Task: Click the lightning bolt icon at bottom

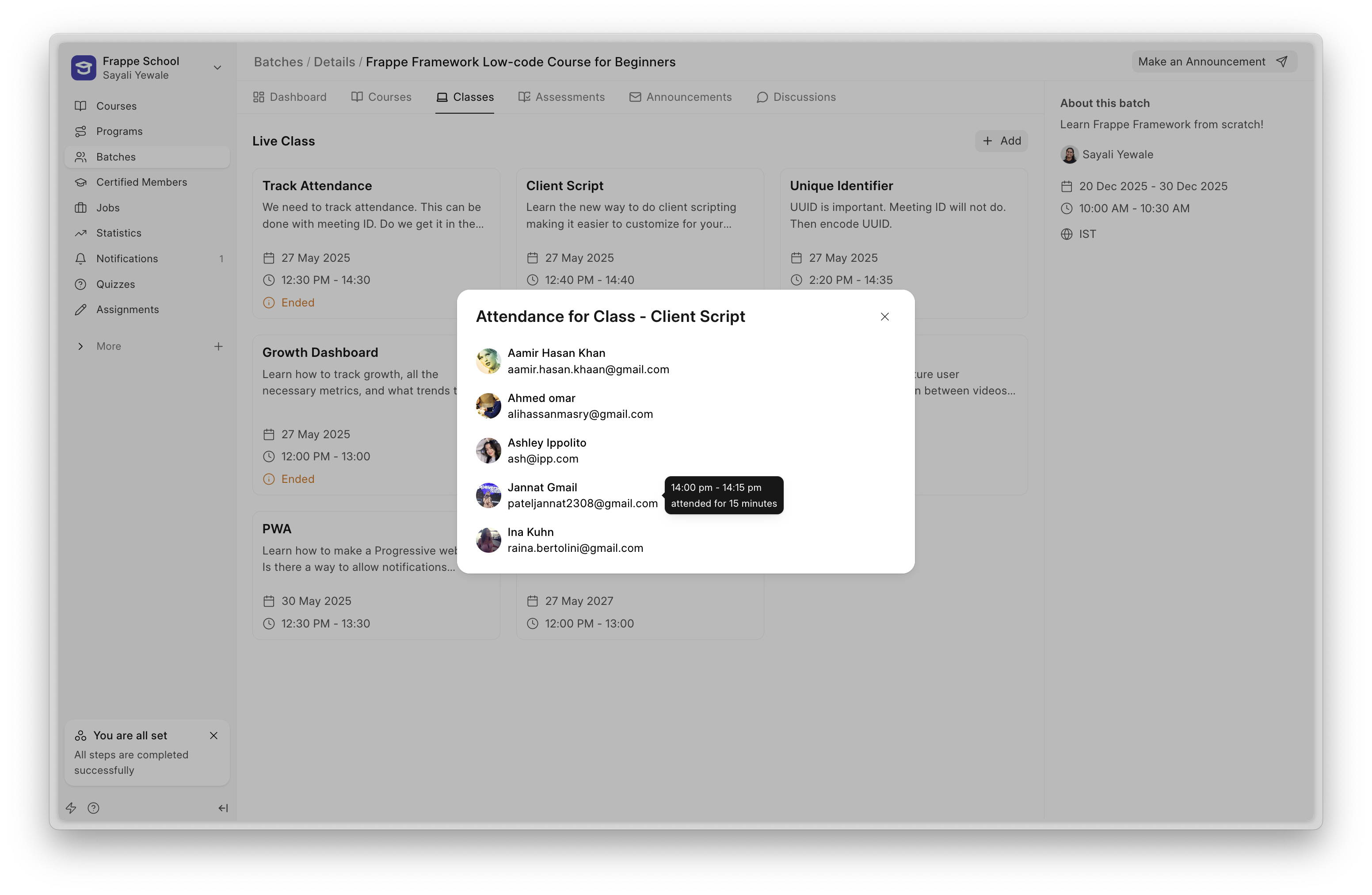Action: tap(71, 808)
